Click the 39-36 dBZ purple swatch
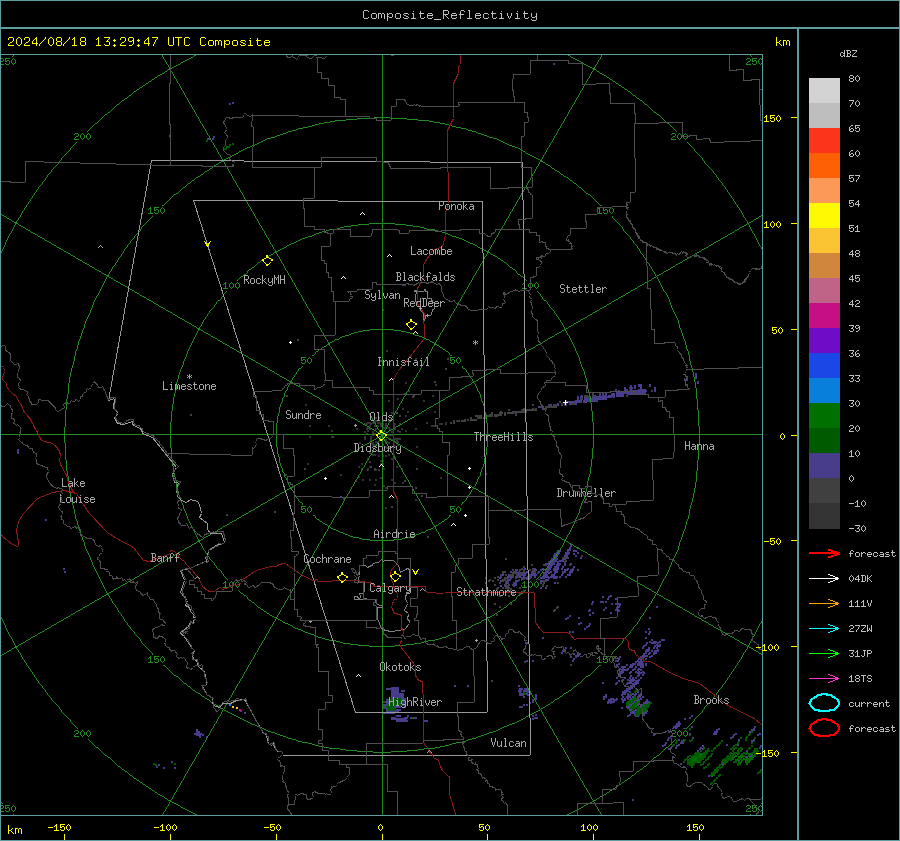This screenshot has height=841, width=900. pos(824,341)
